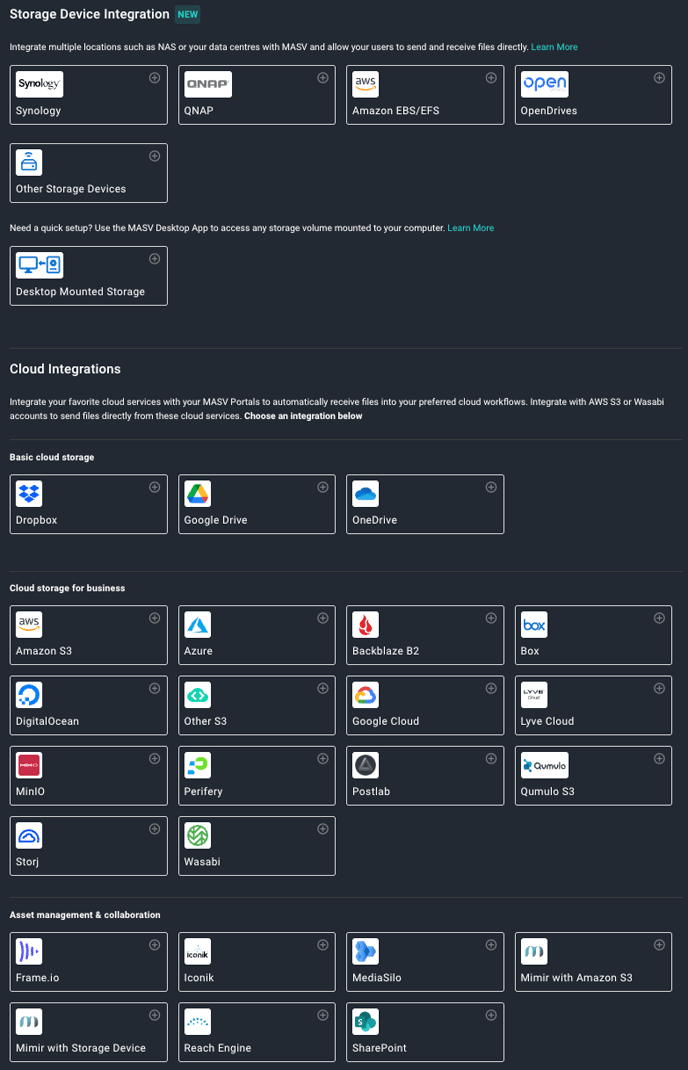The image size is (688, 1070).
Task: Add the Synology integration with plus button
Action: [155, 78]
